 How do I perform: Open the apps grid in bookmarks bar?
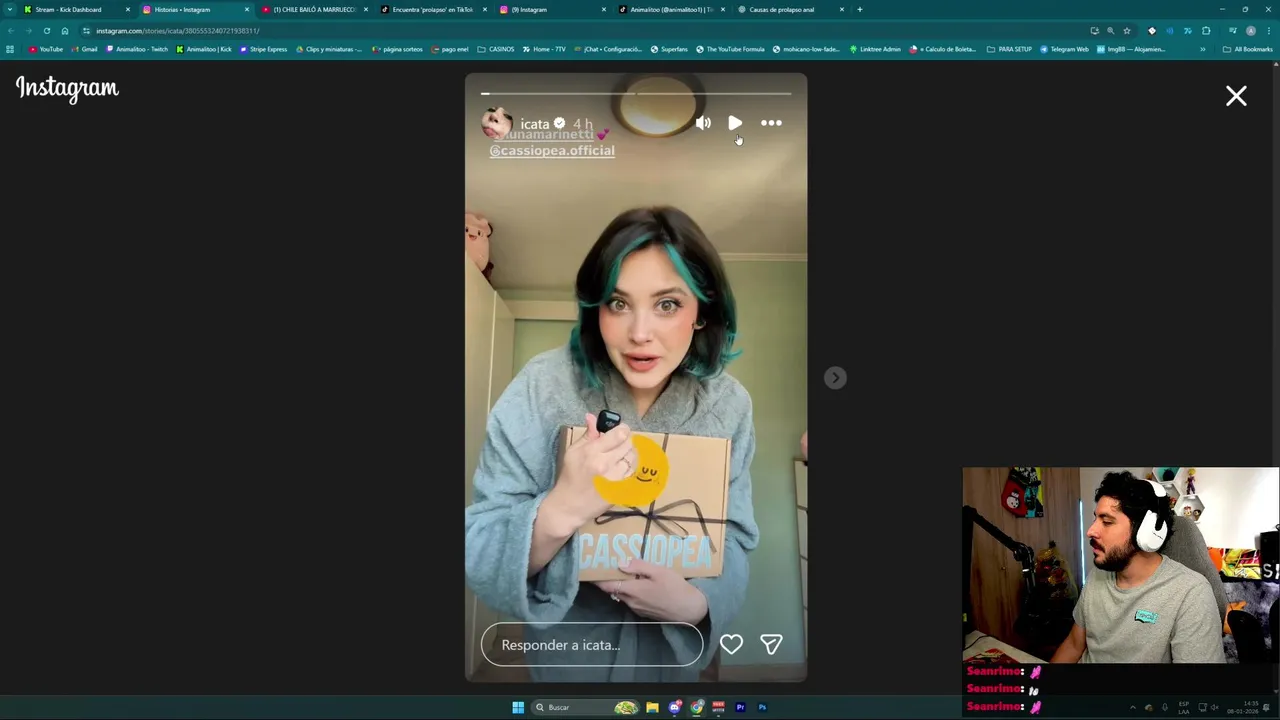click(10, 49)
